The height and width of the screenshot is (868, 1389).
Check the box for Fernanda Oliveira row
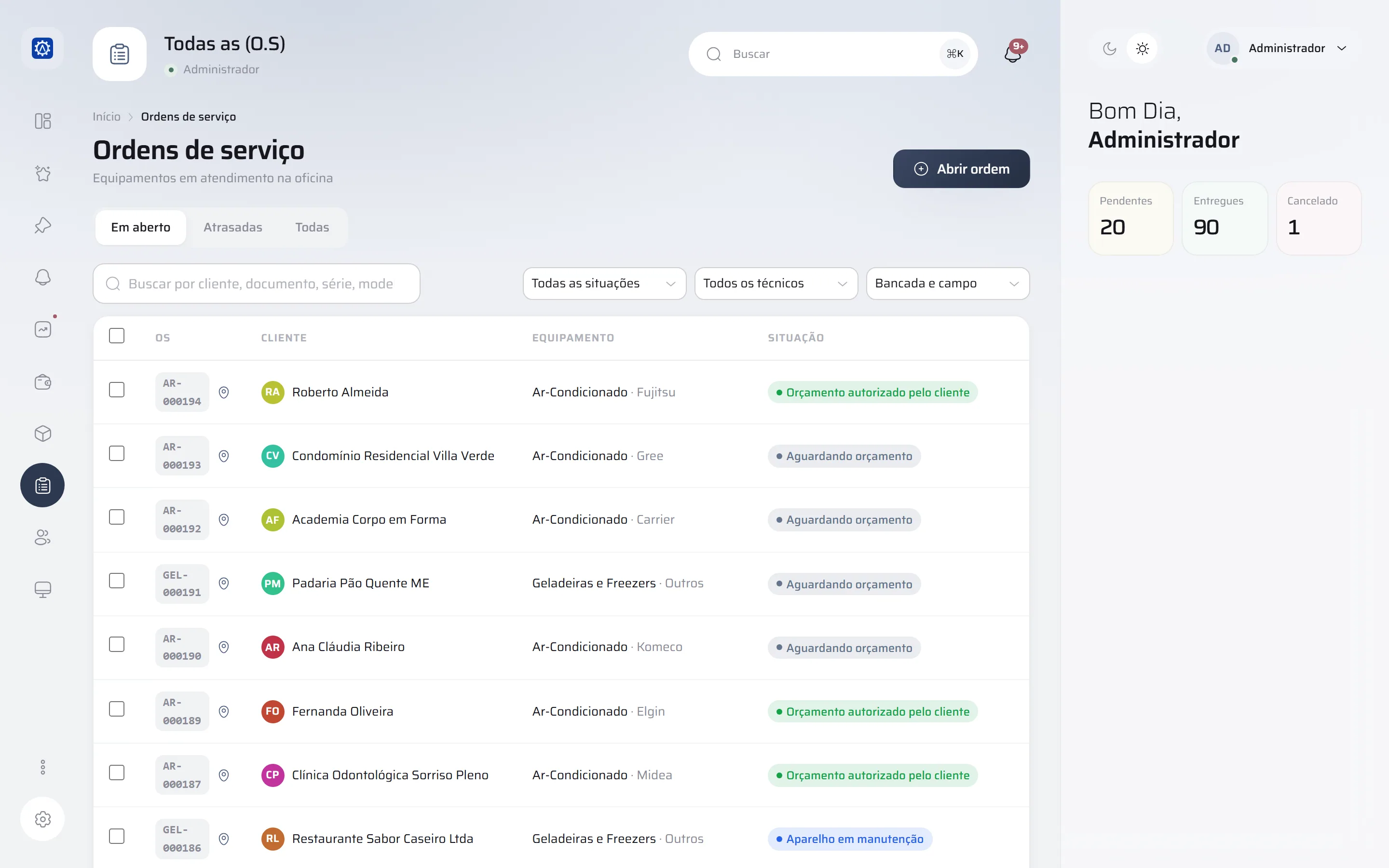pyautogui.click(x=117, y=709)
